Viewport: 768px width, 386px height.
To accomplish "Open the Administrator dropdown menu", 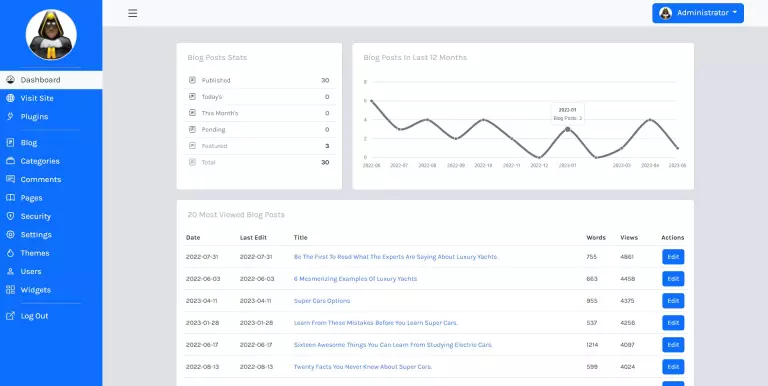I will (698, 13).
